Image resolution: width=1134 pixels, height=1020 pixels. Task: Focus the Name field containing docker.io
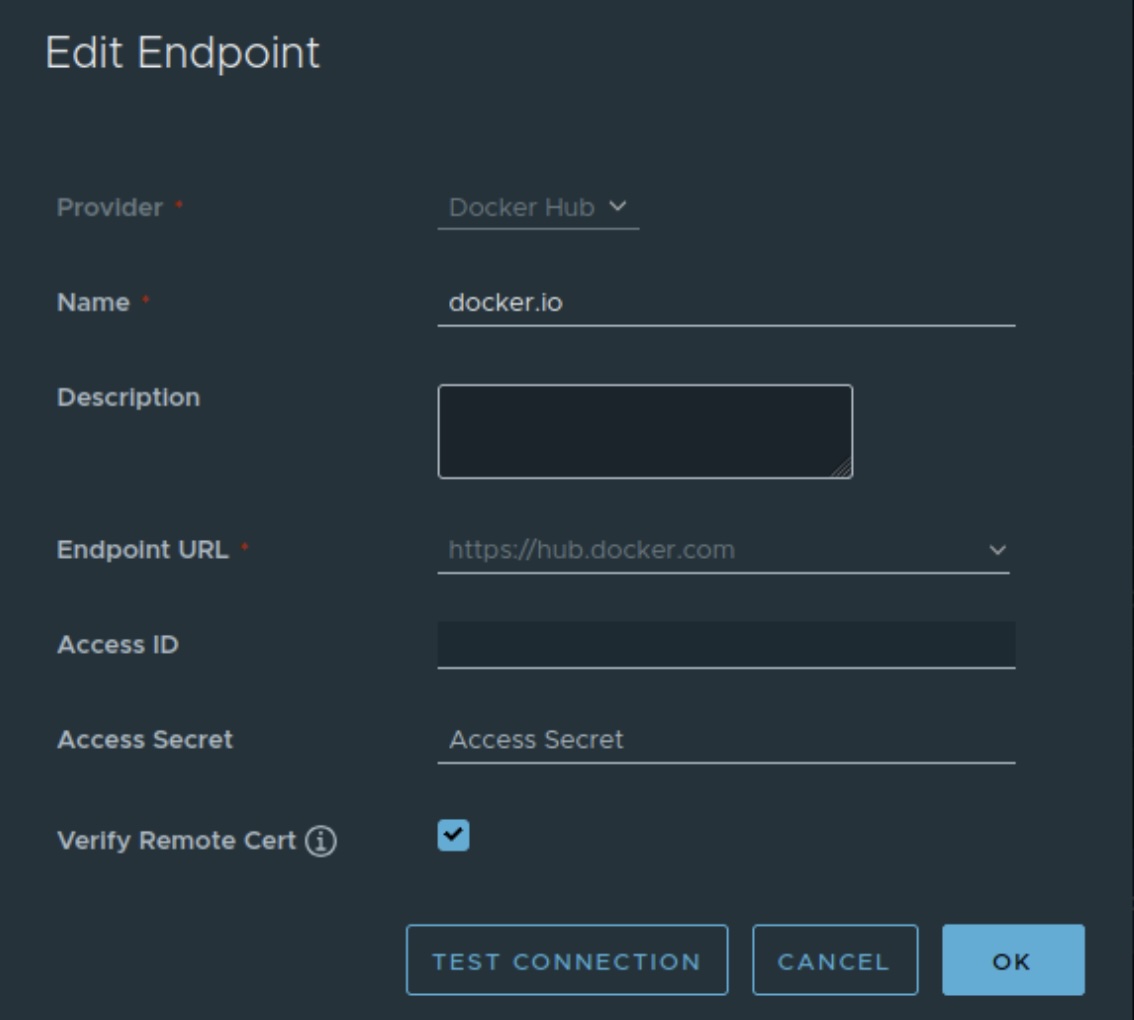pos(725,303)
